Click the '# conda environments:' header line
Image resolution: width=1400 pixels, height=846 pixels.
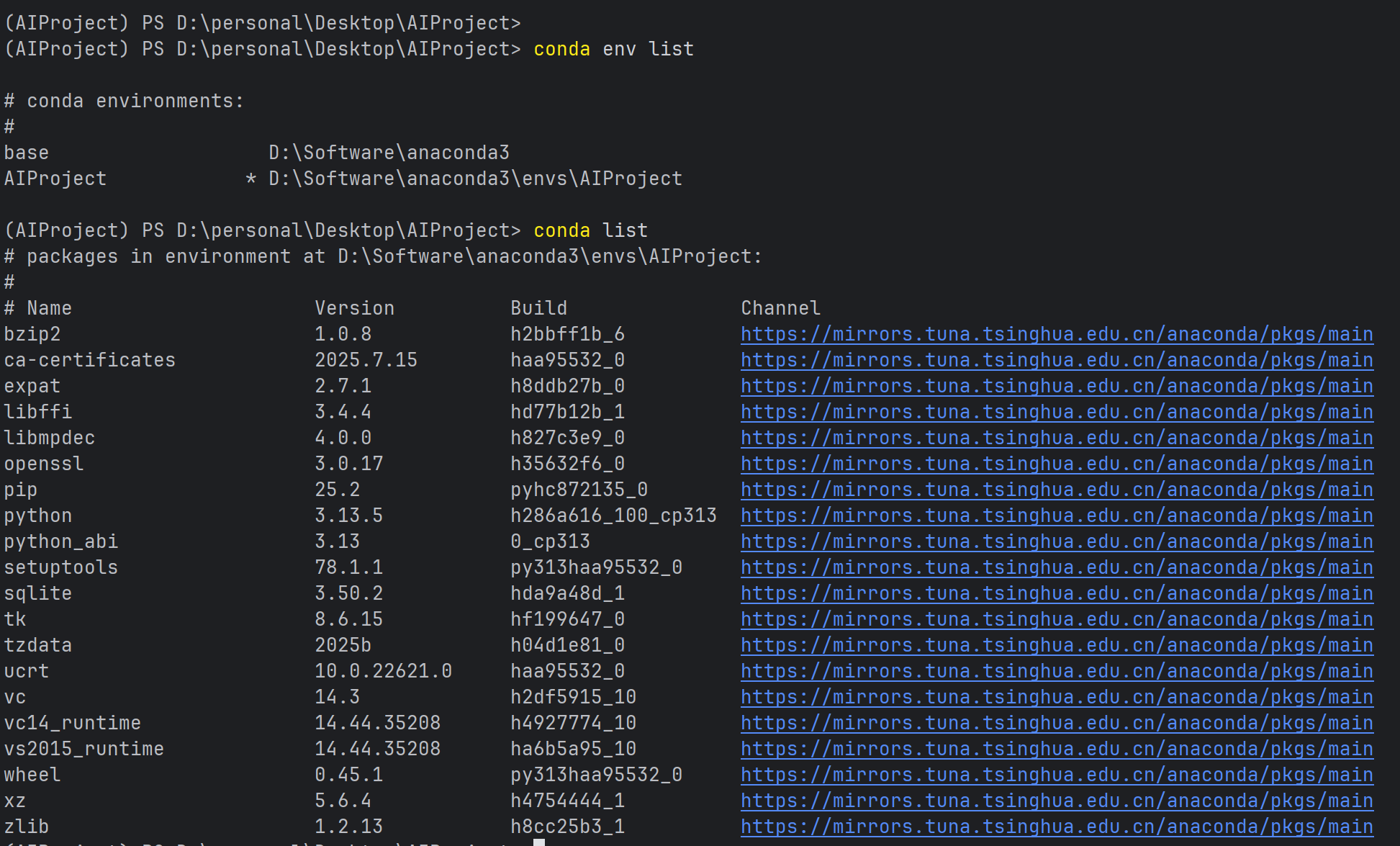coord(124,101)
